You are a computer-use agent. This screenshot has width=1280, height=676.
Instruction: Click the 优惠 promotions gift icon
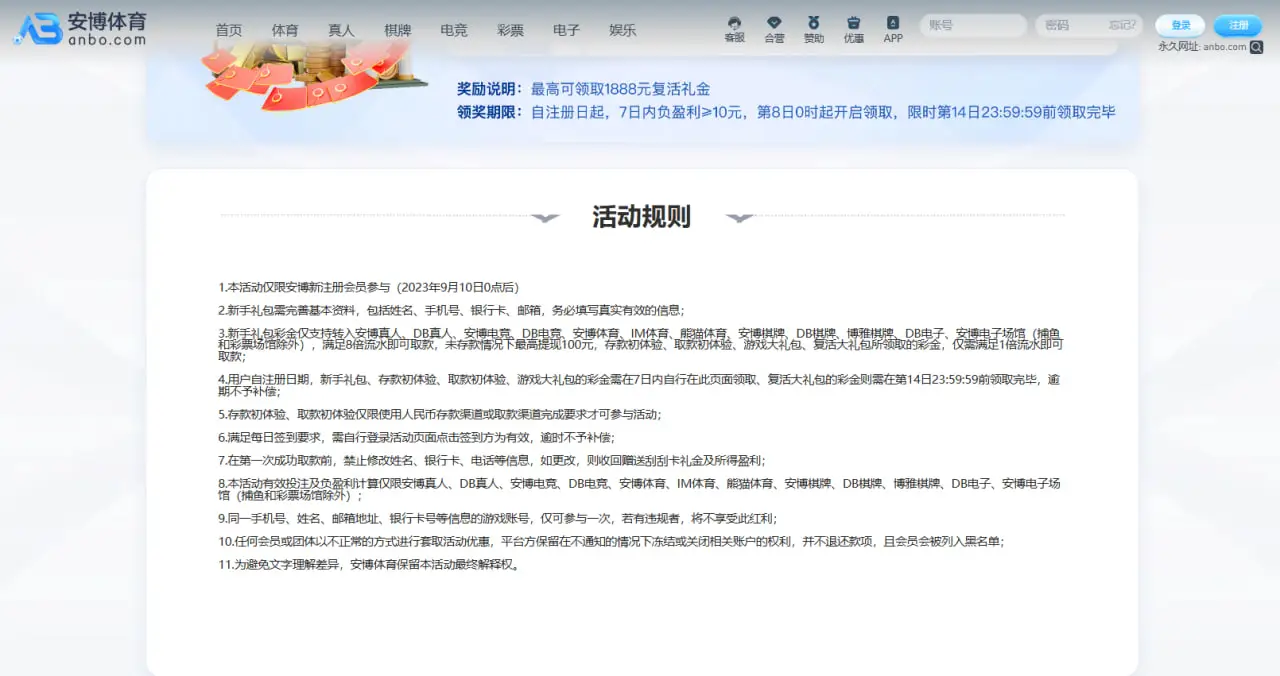click(853, 26)
